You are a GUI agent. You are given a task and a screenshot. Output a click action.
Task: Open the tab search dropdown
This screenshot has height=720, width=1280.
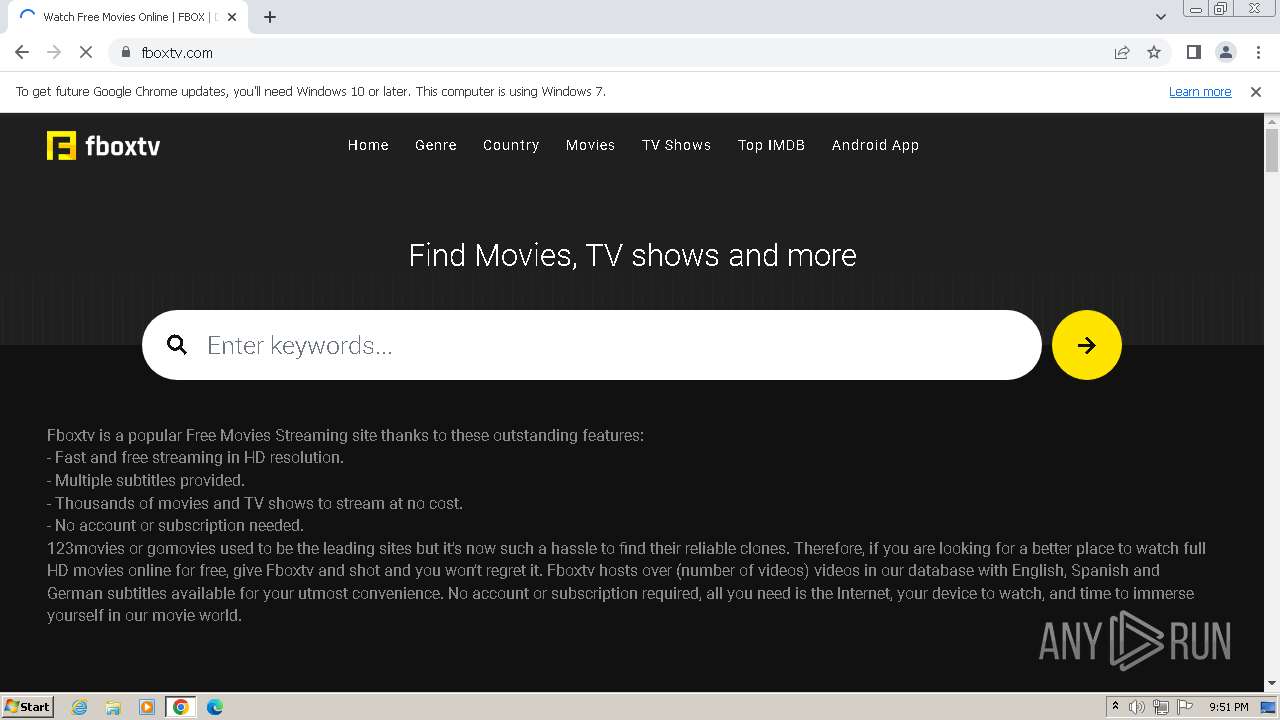coord(1160,17)
